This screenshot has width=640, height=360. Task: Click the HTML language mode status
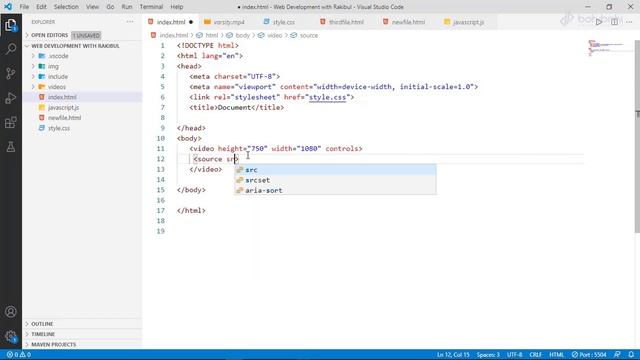556,355
